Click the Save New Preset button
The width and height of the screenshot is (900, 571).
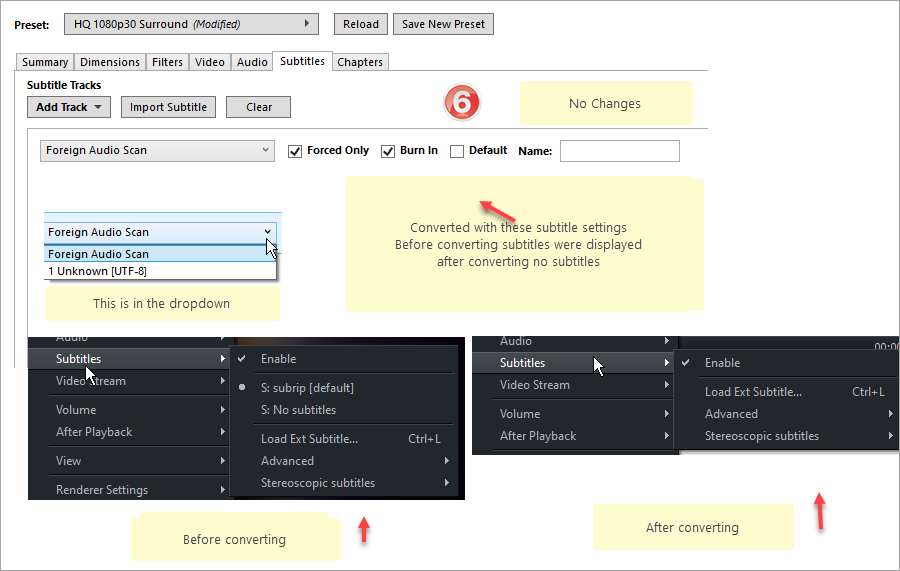443,24
